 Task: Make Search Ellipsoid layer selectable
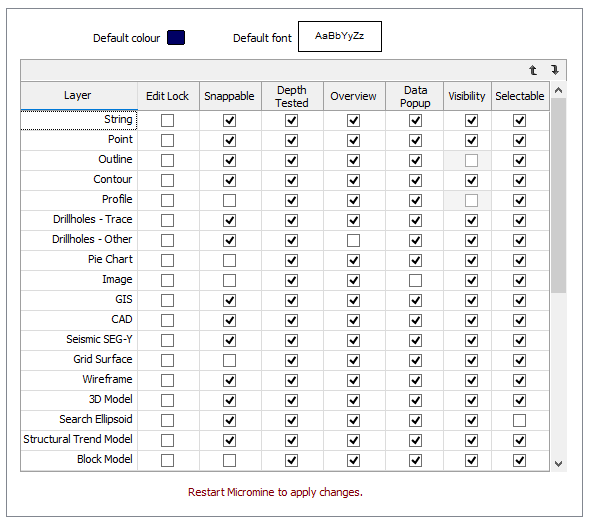[520, 420]
